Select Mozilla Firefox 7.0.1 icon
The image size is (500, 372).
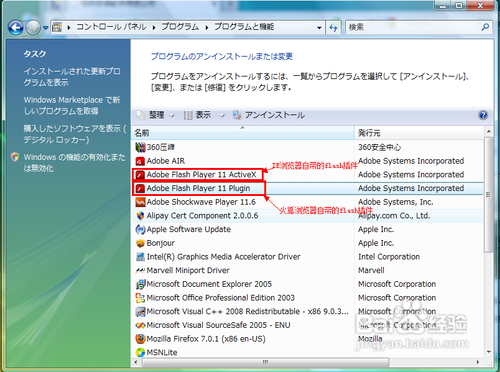click(140, 339)
